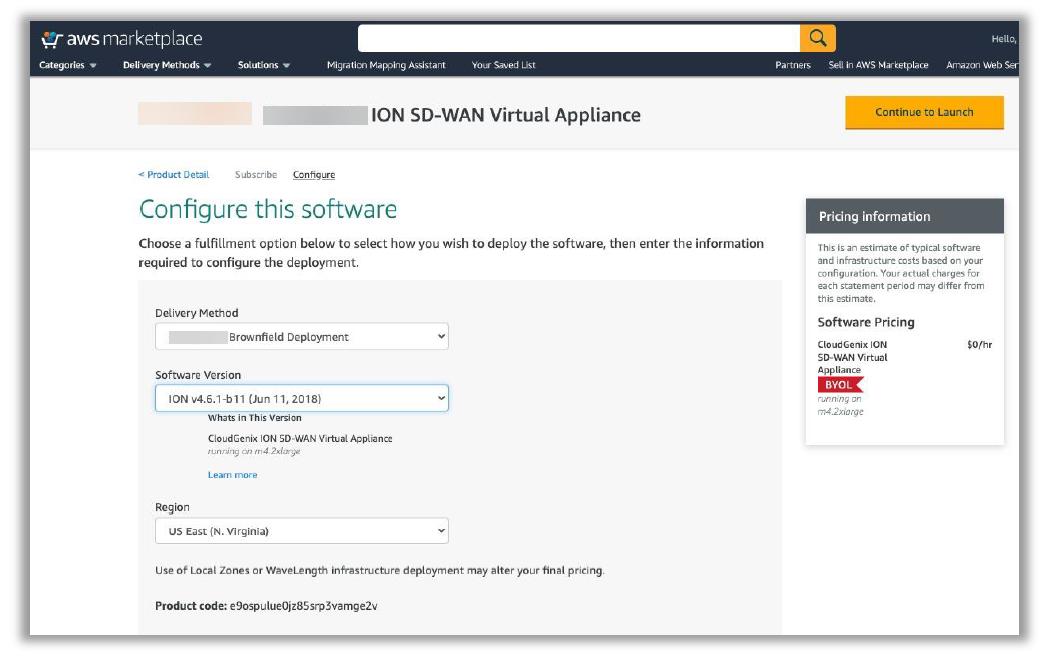Open Migration Mapping Assistant
1046x665 pixels.
[386, 65]
